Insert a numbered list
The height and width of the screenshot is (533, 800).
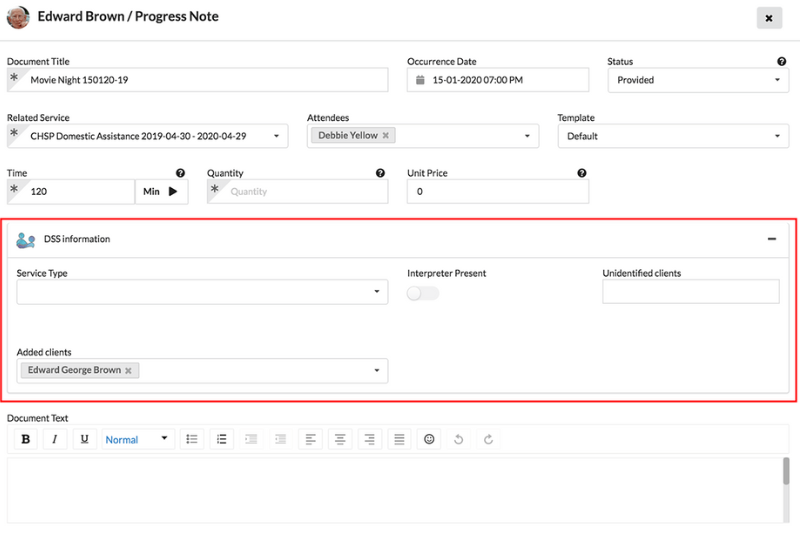click(x=221, y=439)
